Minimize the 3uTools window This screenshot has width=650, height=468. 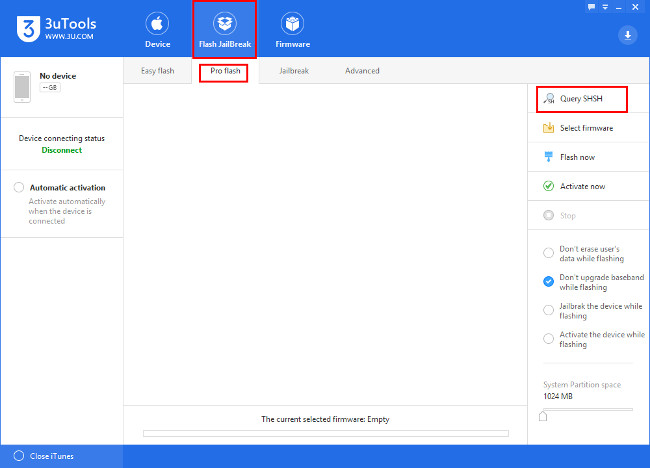pos(619,7)
